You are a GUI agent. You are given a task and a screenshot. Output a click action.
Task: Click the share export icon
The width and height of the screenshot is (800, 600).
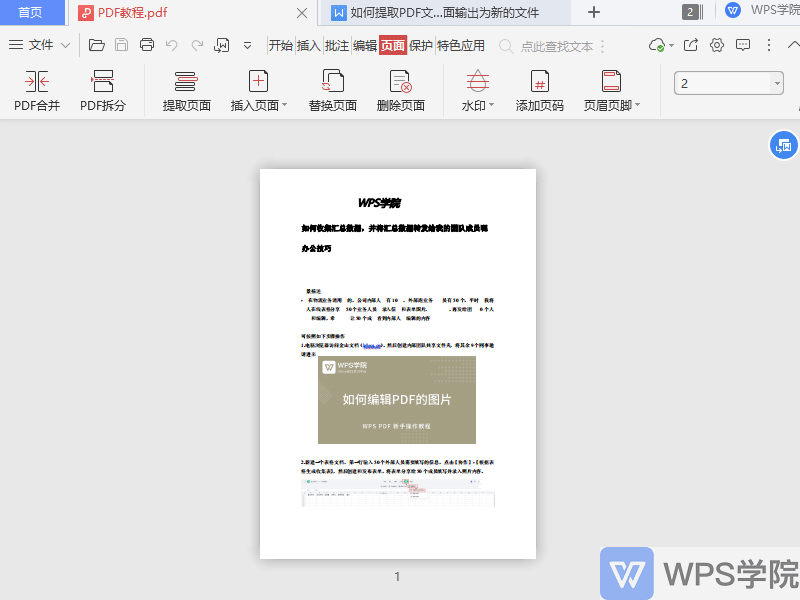(691, 45)
